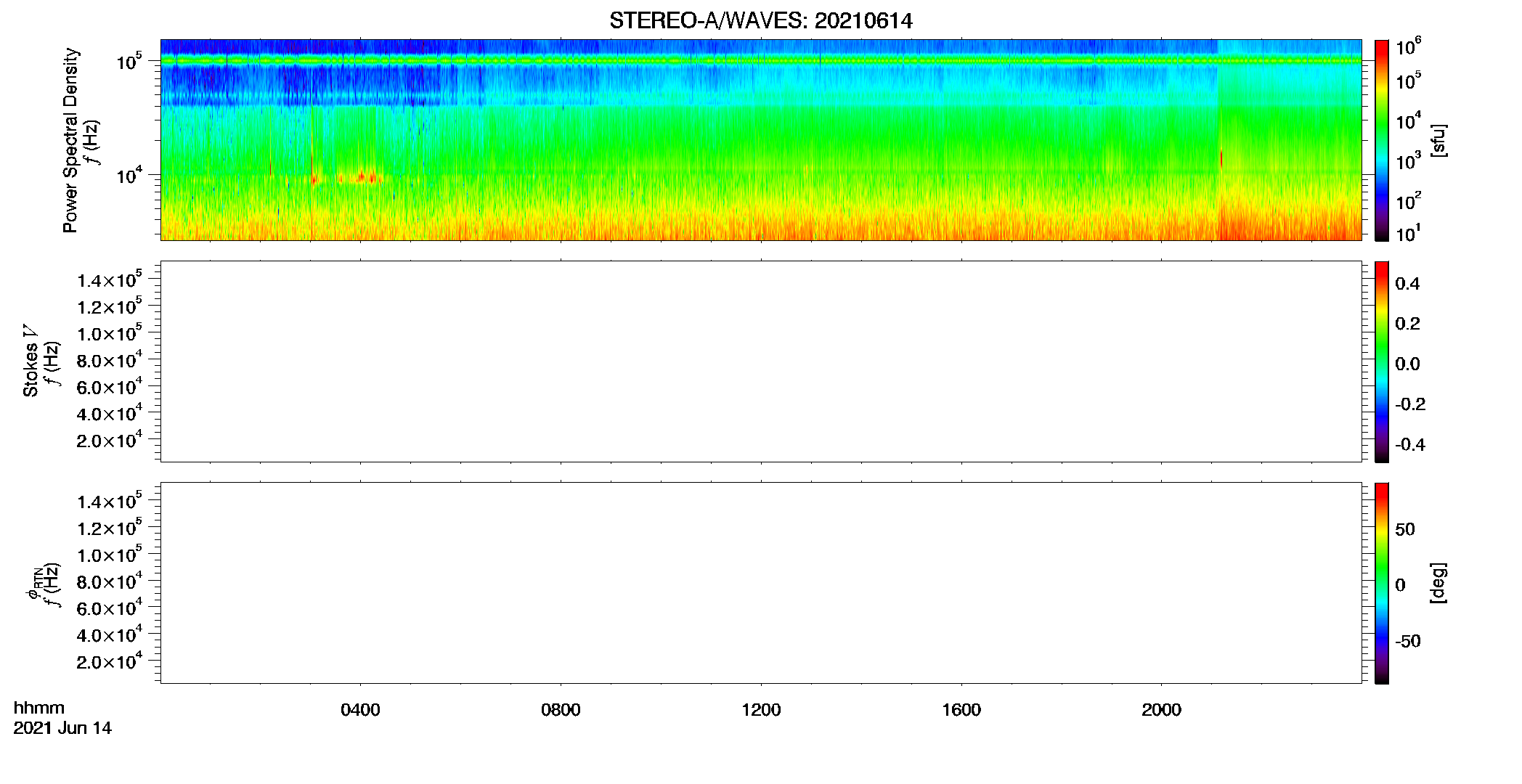Viewport: 1522px width, 784px height.
Task: Click the Power Spectral Density axis label
Action: [x=70, y=140]
